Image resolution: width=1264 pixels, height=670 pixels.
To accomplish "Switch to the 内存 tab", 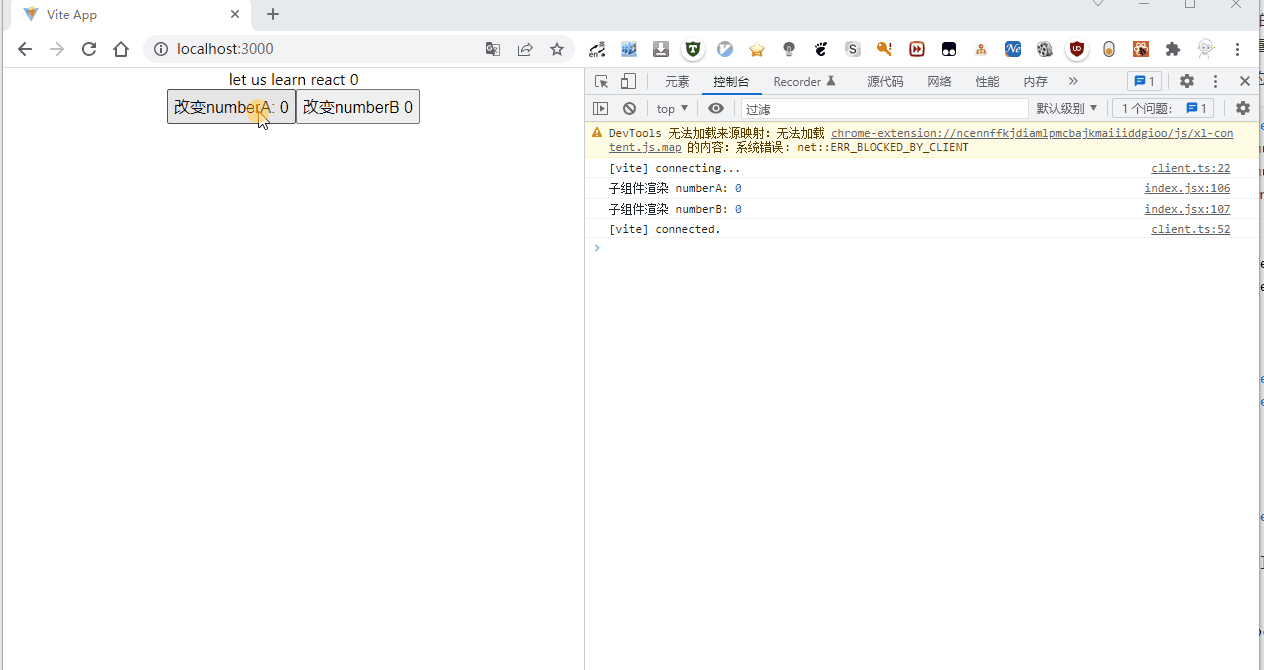I will coord(1035,82).
